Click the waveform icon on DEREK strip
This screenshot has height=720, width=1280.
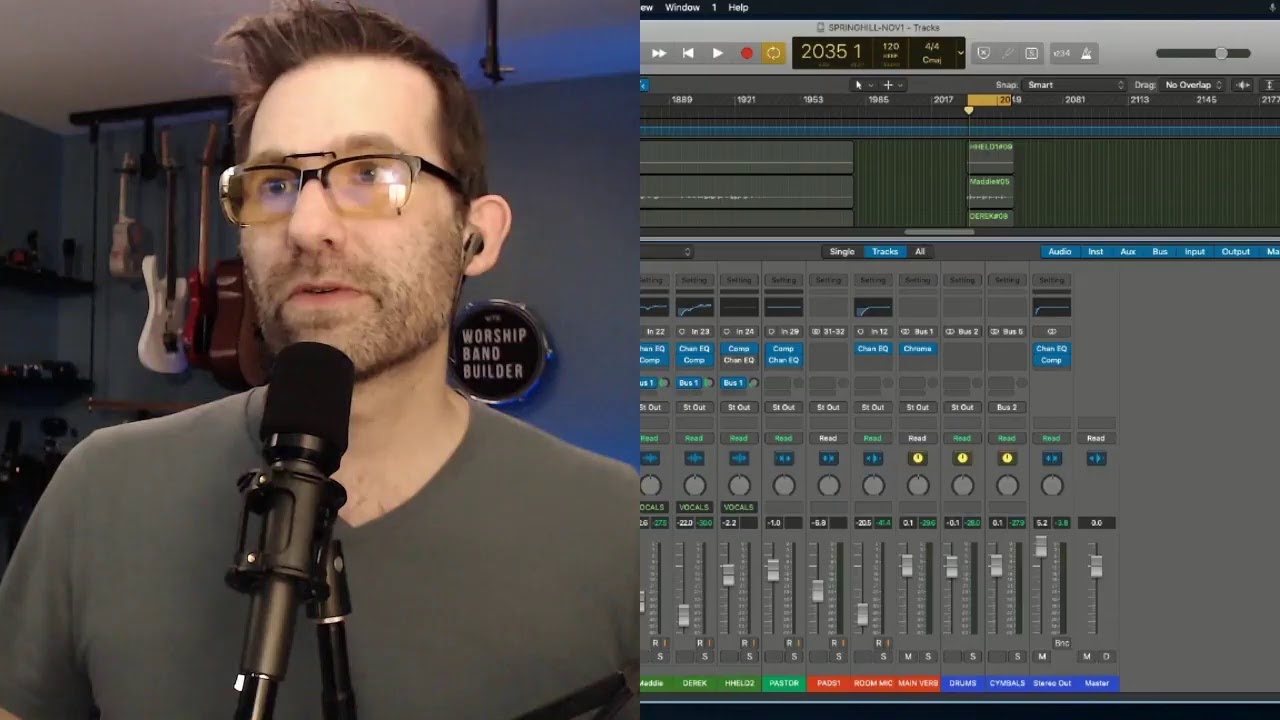(694, 458)
